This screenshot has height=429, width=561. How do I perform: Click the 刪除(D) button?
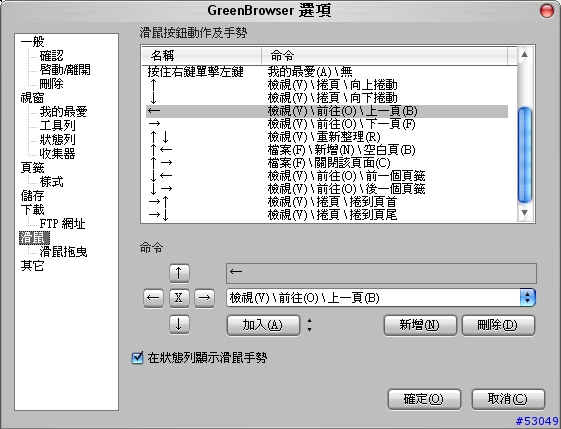(x=498, y=325)
